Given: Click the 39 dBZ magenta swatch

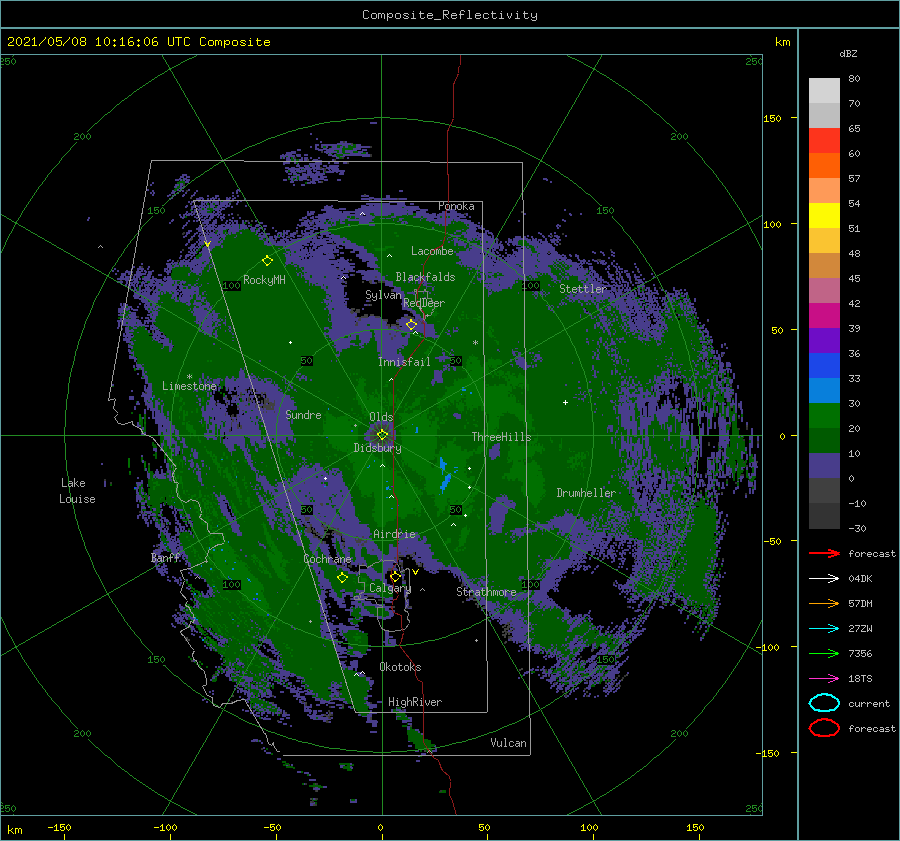Looking at the screenshot, I should point(824,315).
